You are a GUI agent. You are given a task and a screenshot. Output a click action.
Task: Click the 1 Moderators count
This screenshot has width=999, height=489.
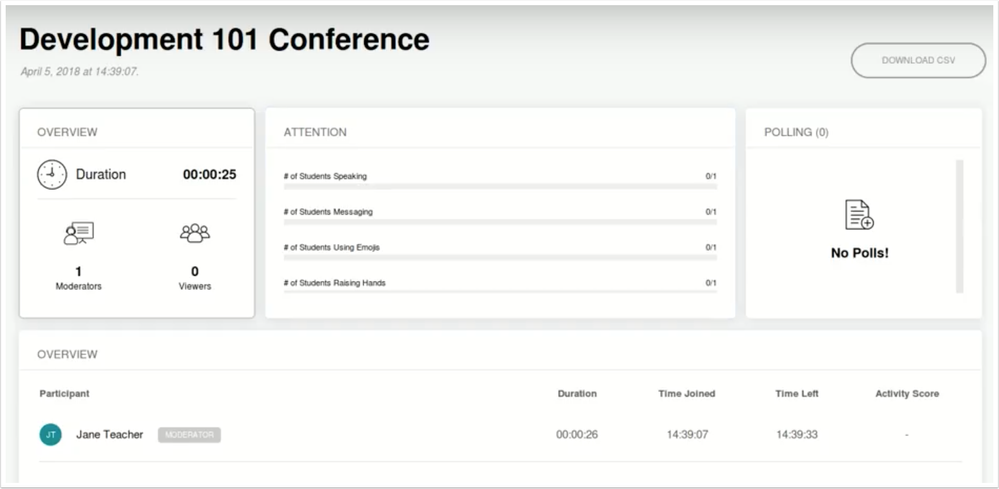point(78,278)
